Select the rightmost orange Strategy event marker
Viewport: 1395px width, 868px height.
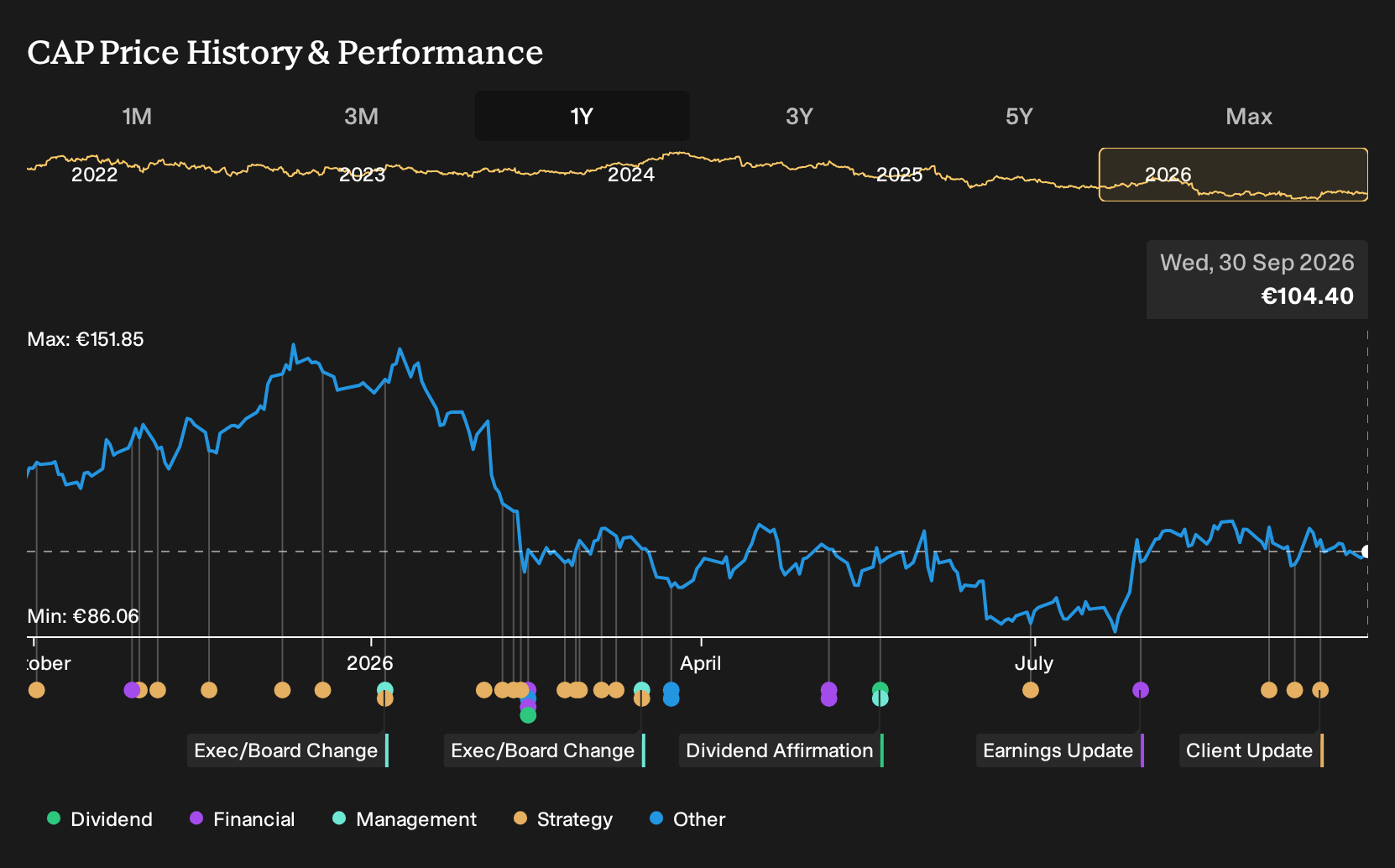click(1320, 690)
